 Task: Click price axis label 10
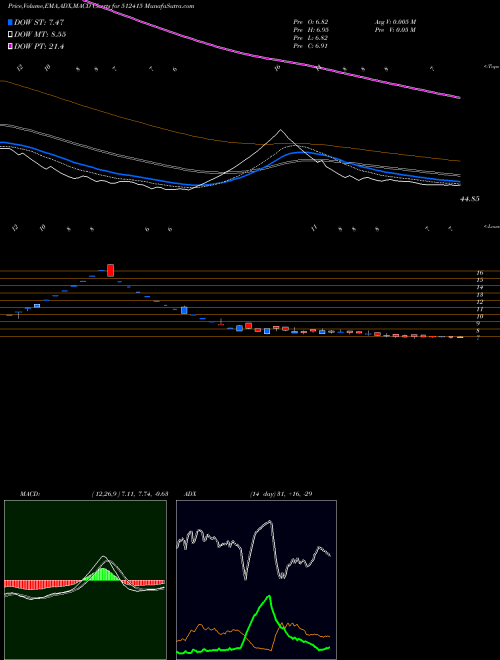click(x=479, y=317)
